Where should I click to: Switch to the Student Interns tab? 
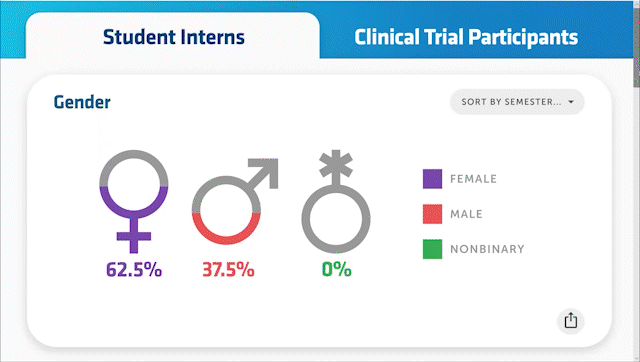173,37
